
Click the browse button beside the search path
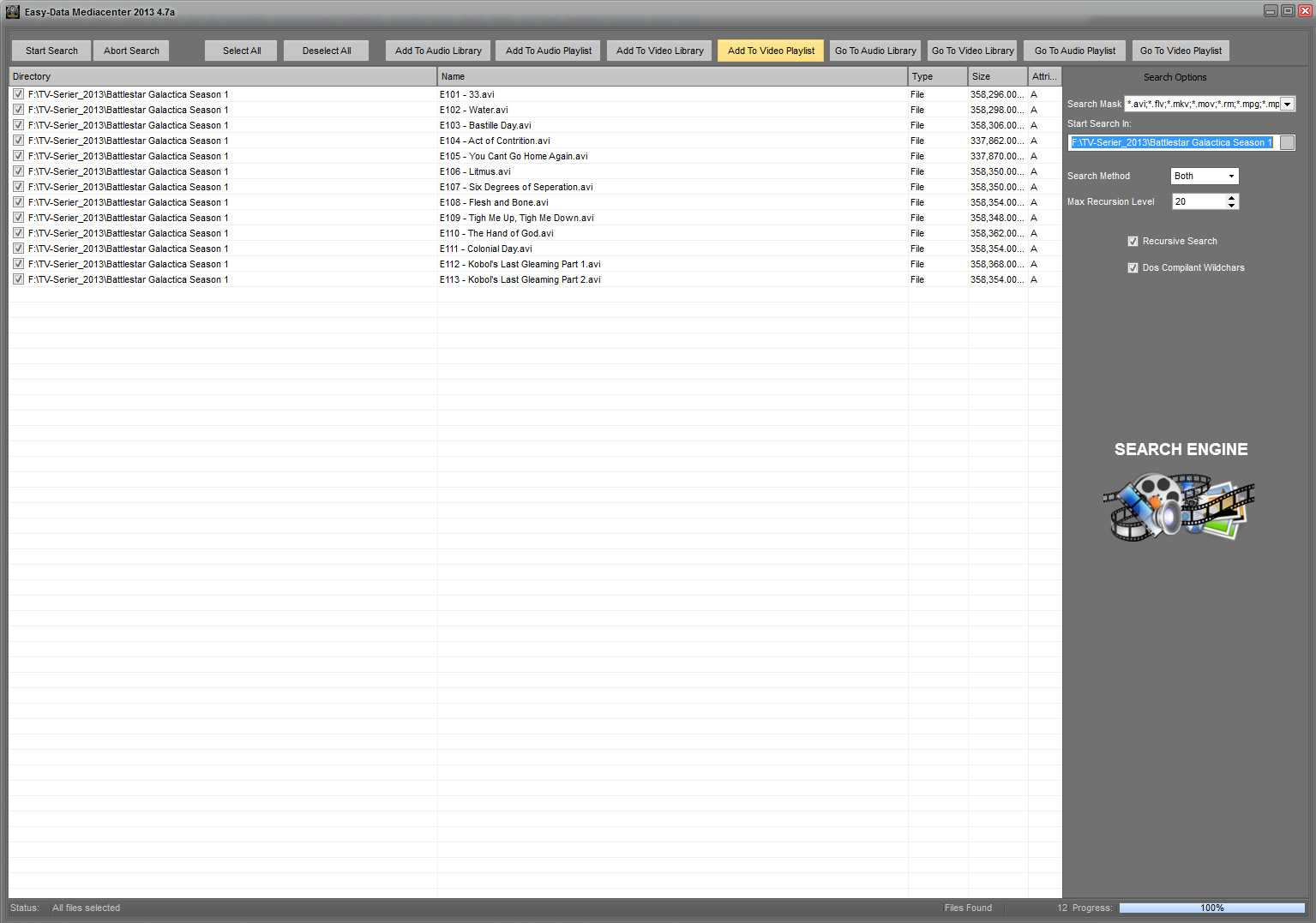(1287, 143)
